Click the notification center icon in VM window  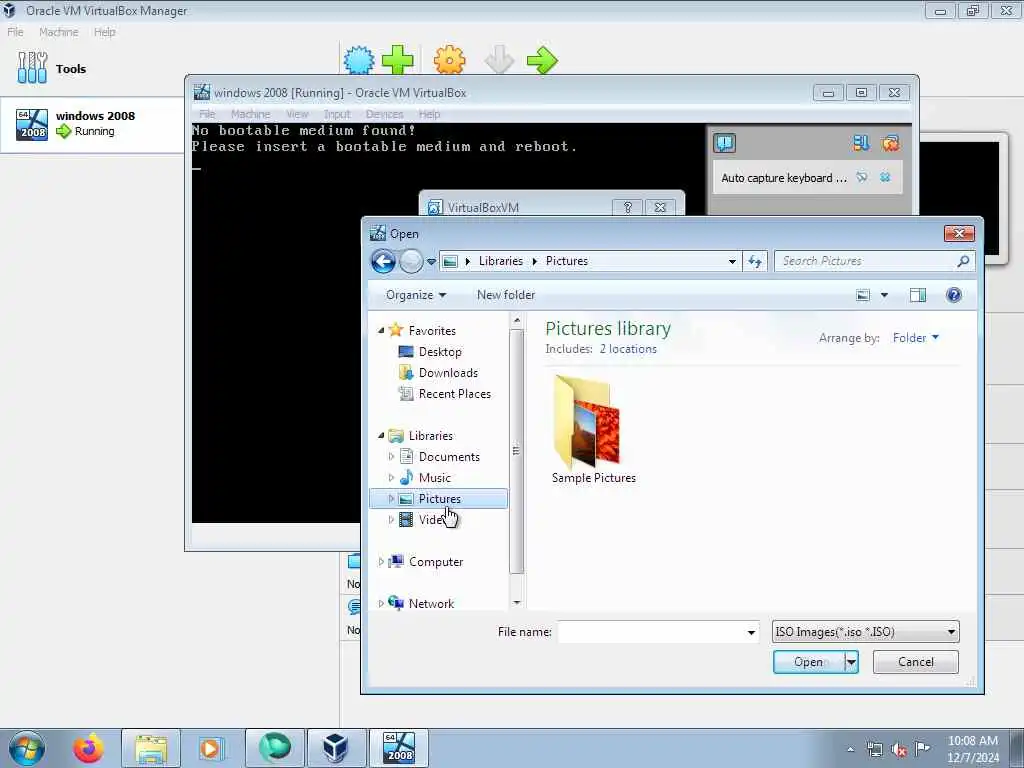coord(724,143)
